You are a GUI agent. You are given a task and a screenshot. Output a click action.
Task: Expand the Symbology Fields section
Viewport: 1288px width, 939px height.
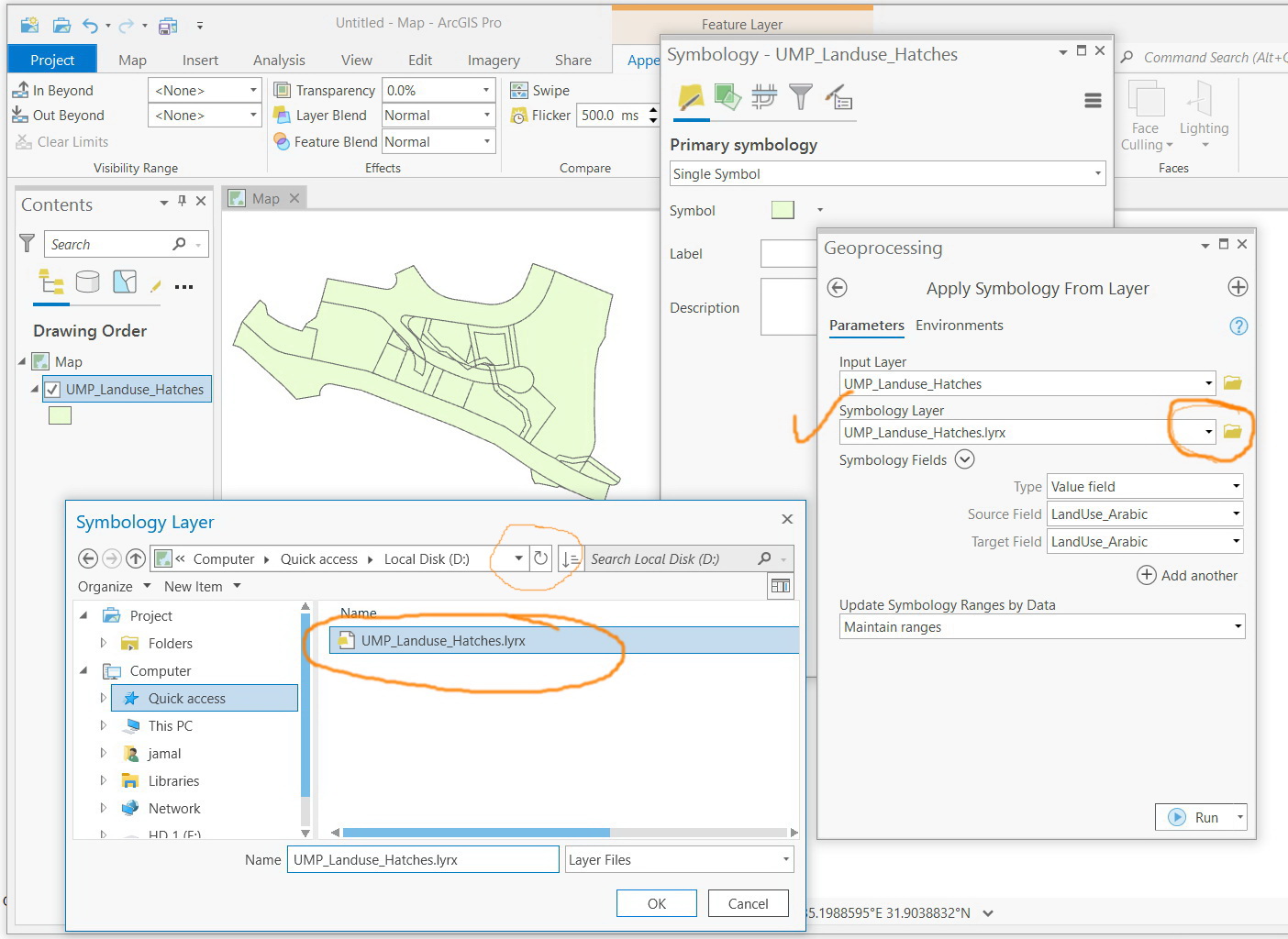pos(964,459)
